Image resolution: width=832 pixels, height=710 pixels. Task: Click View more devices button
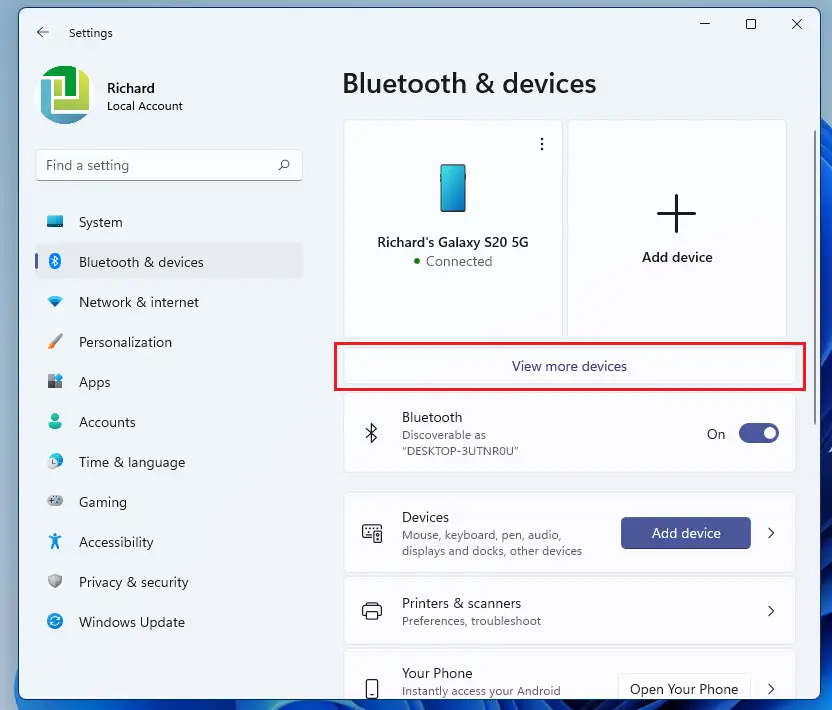(x=569, y=366)
